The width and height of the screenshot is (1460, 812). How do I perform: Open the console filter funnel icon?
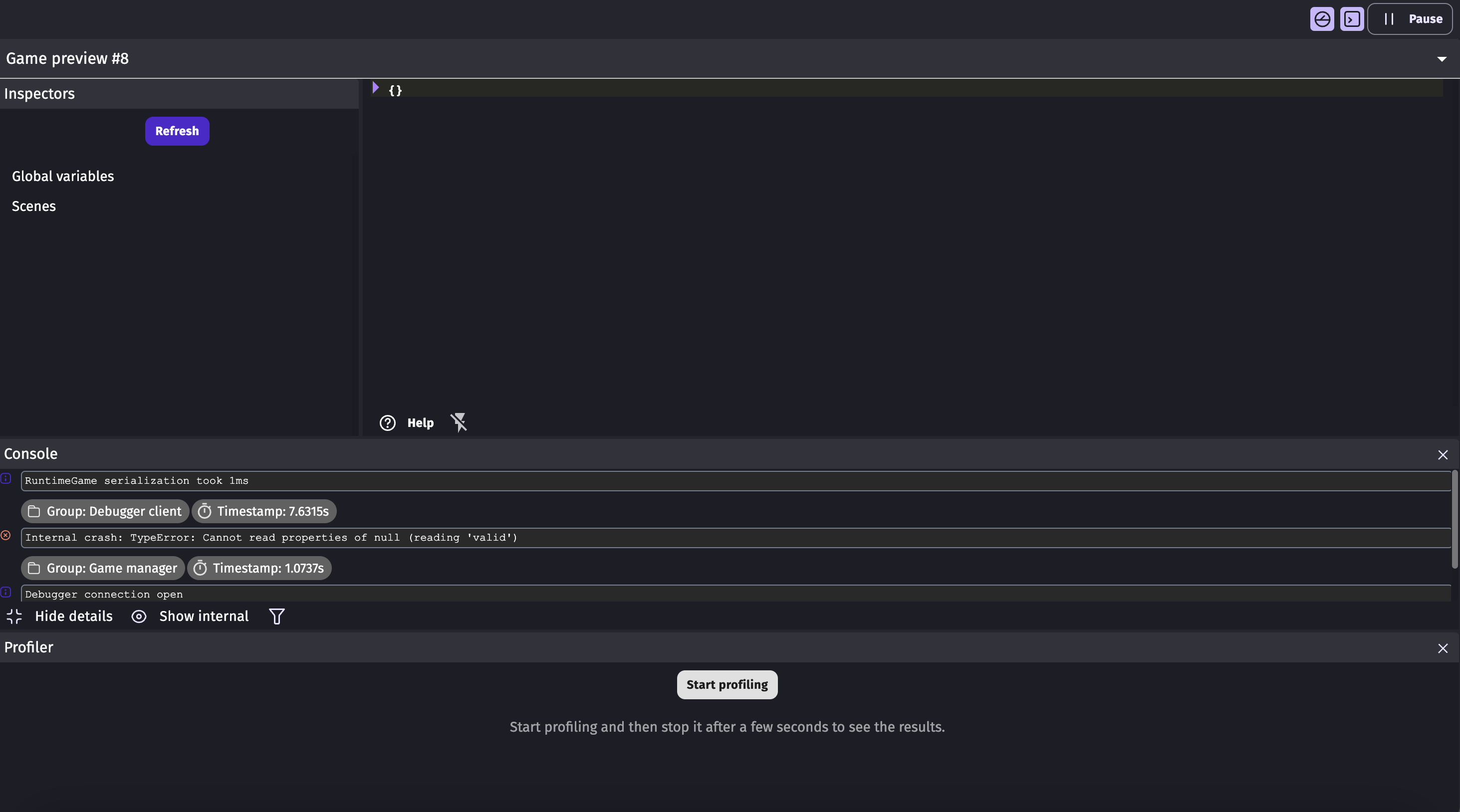tap(276, 616)
